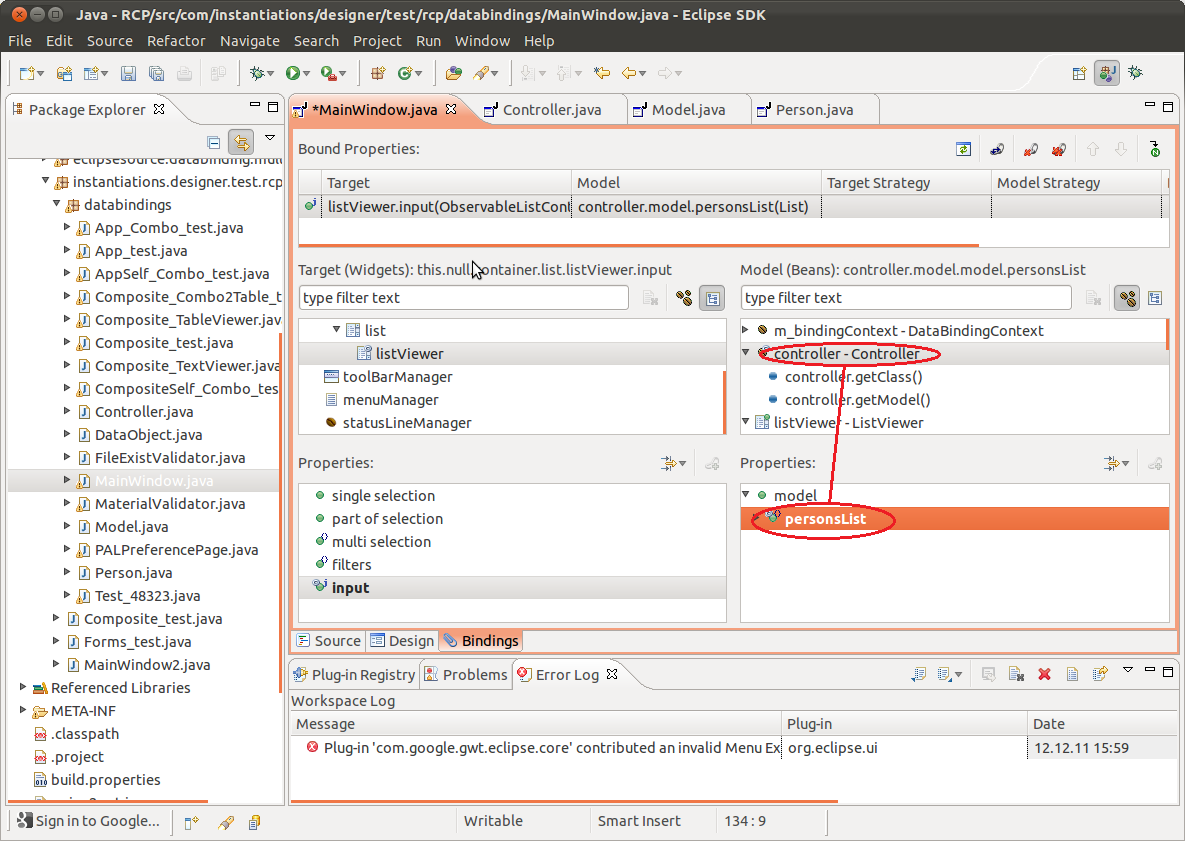
Task: Open the Debug button dropdown arrow
Action: 271,73
